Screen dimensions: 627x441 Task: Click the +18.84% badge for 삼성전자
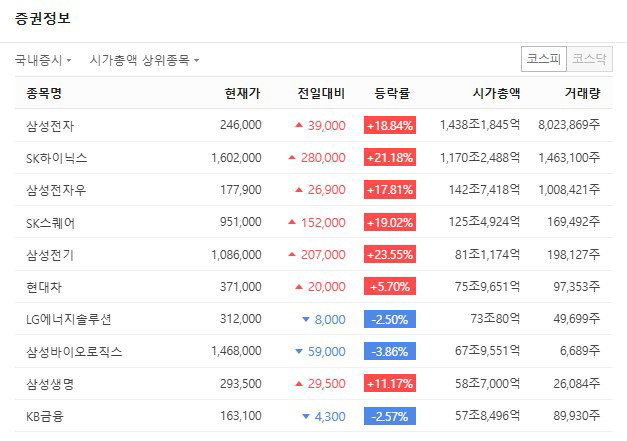[x=390, y=125]
